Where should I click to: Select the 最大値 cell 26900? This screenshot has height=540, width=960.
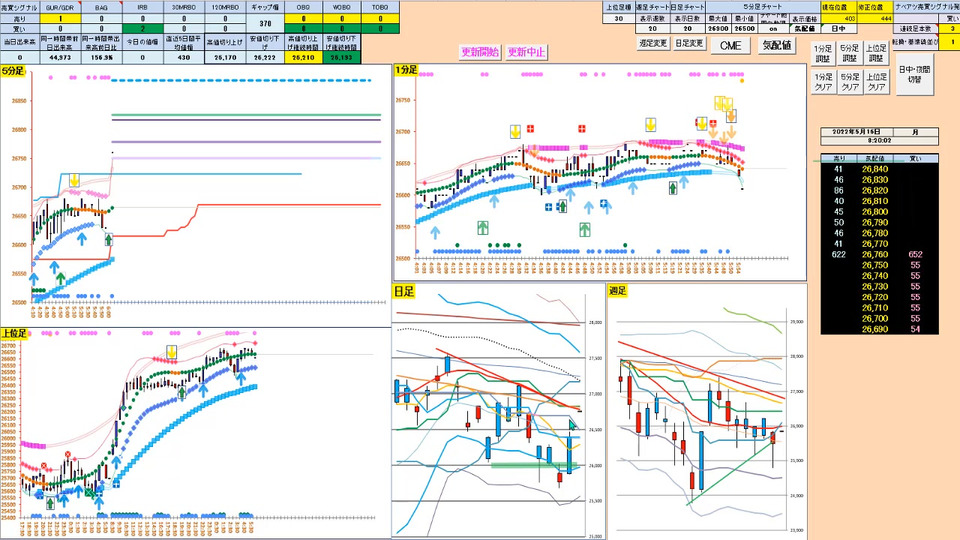click(718, 29)
